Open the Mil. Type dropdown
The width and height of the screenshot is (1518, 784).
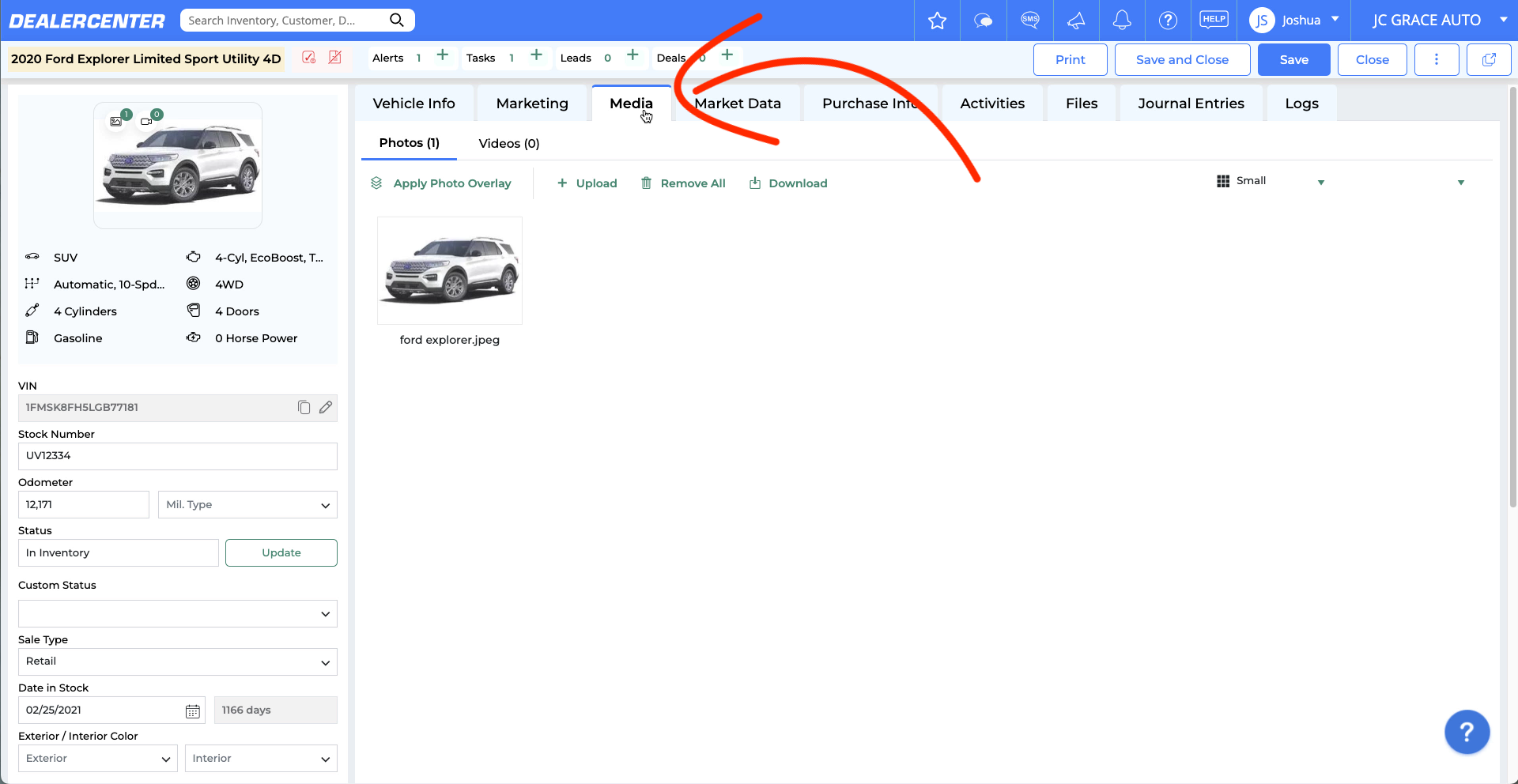click(247, 505)
